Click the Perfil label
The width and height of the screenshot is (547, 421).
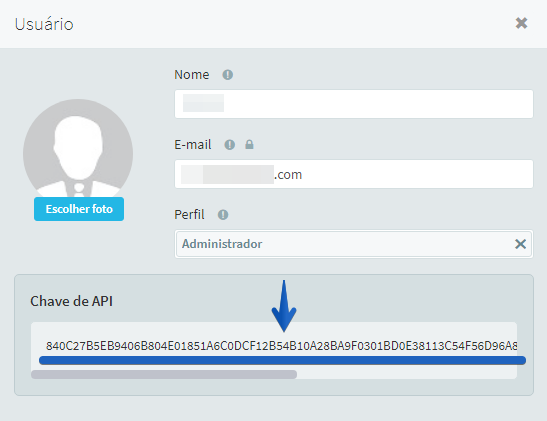tap(189, 215)
